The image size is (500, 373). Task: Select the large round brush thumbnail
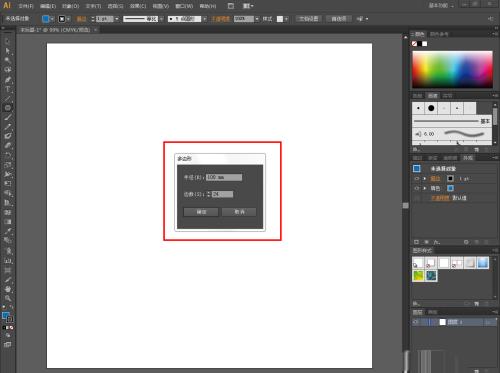click(431, 108)
